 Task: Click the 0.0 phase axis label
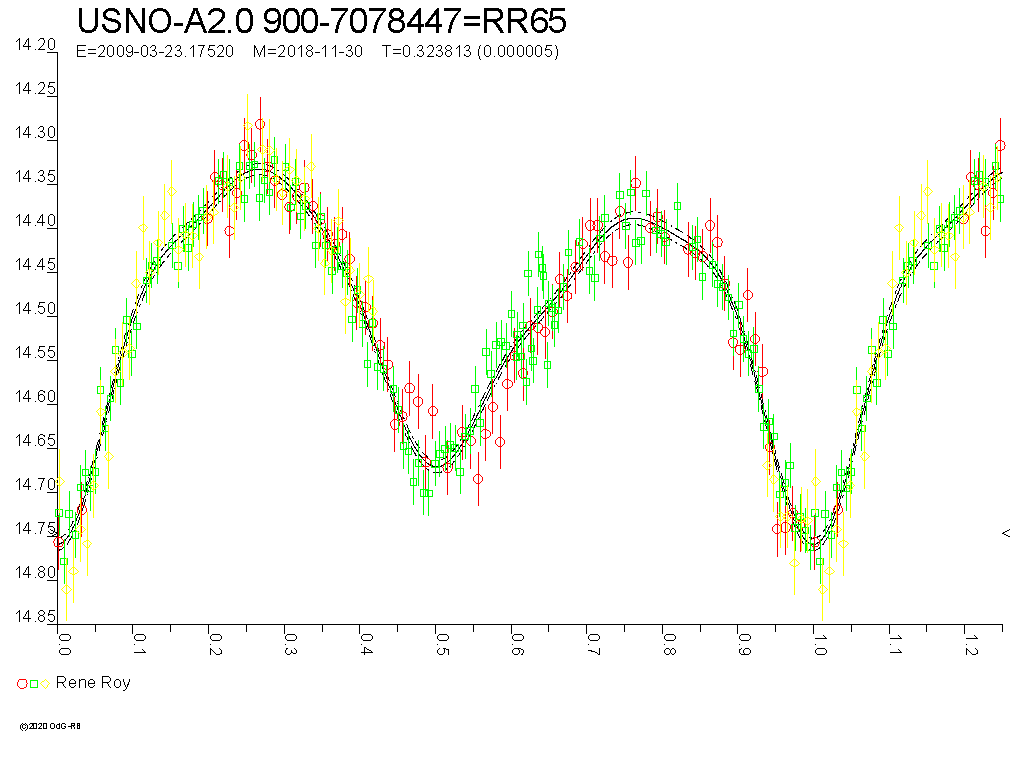pos(64,644)
